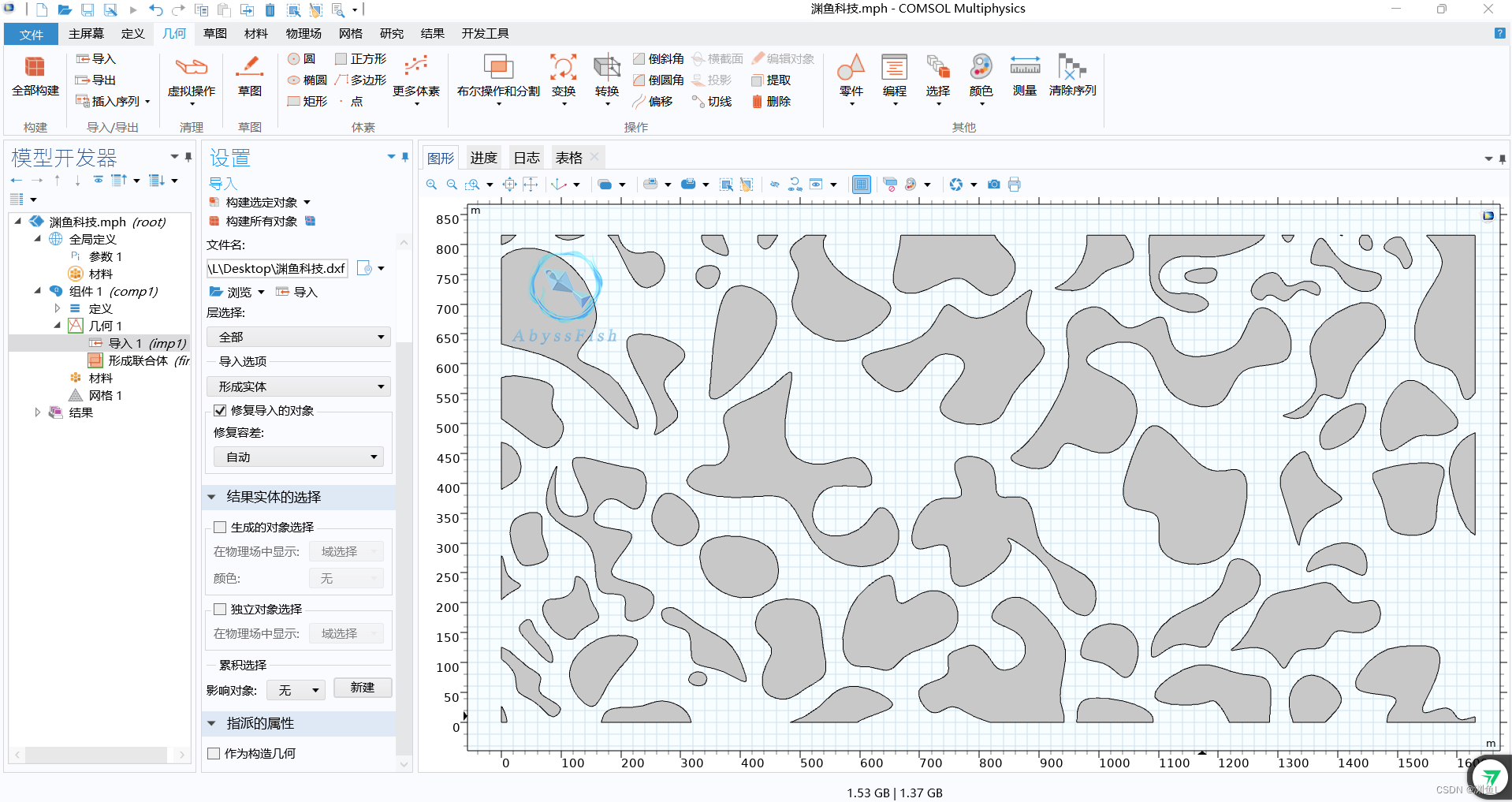Select the Square (正方形) primitive tool
This screenshot has width=1512, height=802.
(x=360, y=59)
